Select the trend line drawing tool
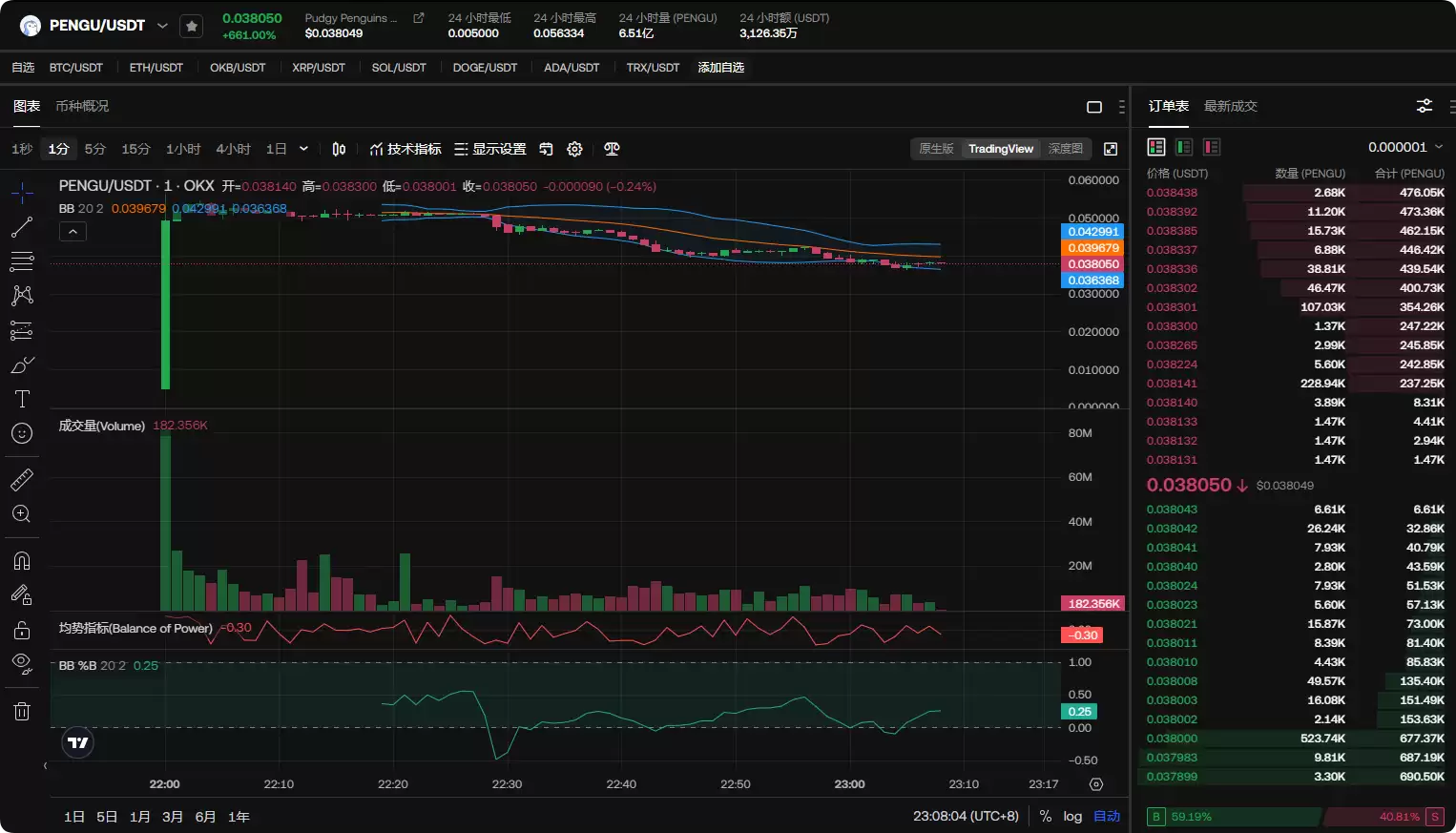The height and width of the screenshot is (833, 1456). pyautogui.click(x=22, y=227)
